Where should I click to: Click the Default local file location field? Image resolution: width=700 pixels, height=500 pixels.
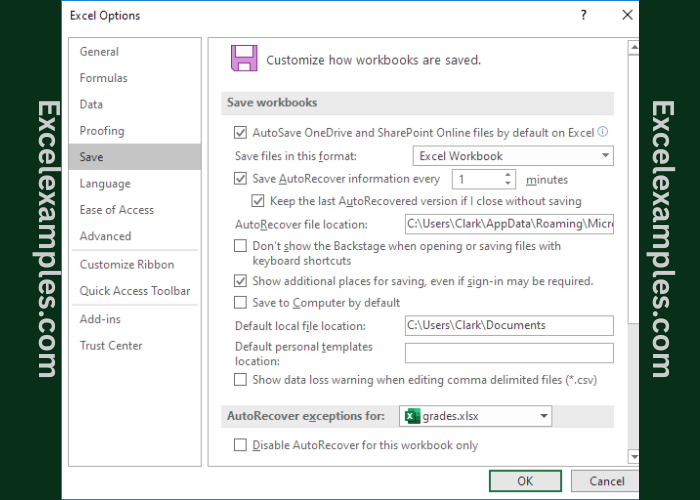[508, 326]
